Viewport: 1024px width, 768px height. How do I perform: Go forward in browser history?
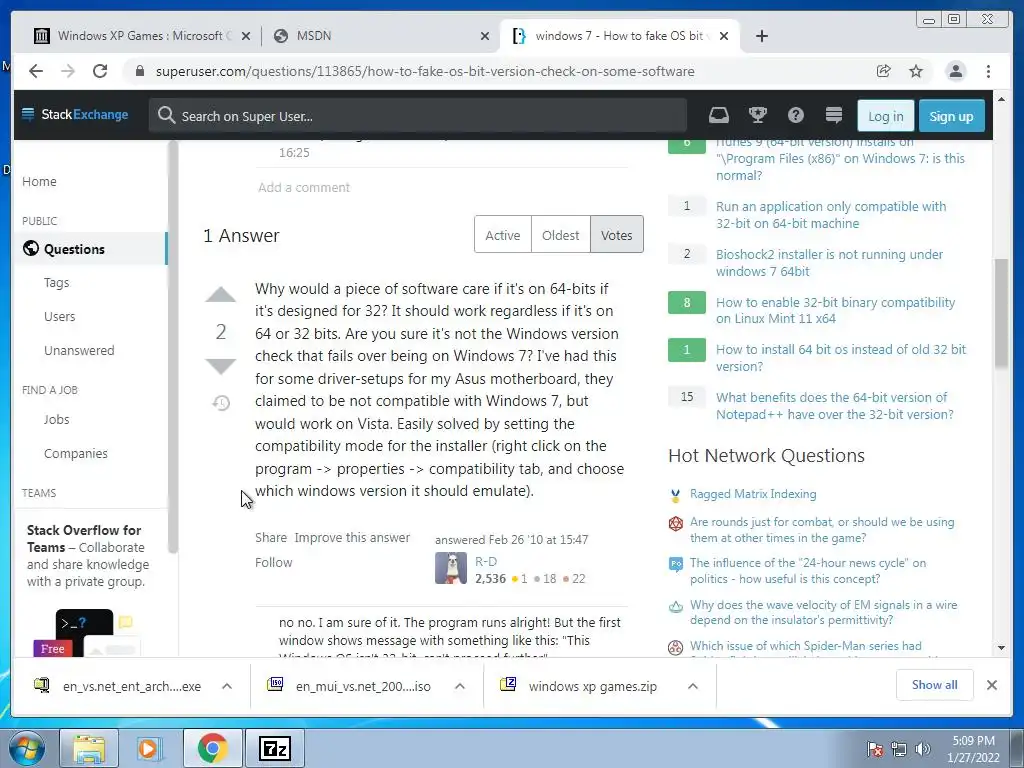pos(68,71)
